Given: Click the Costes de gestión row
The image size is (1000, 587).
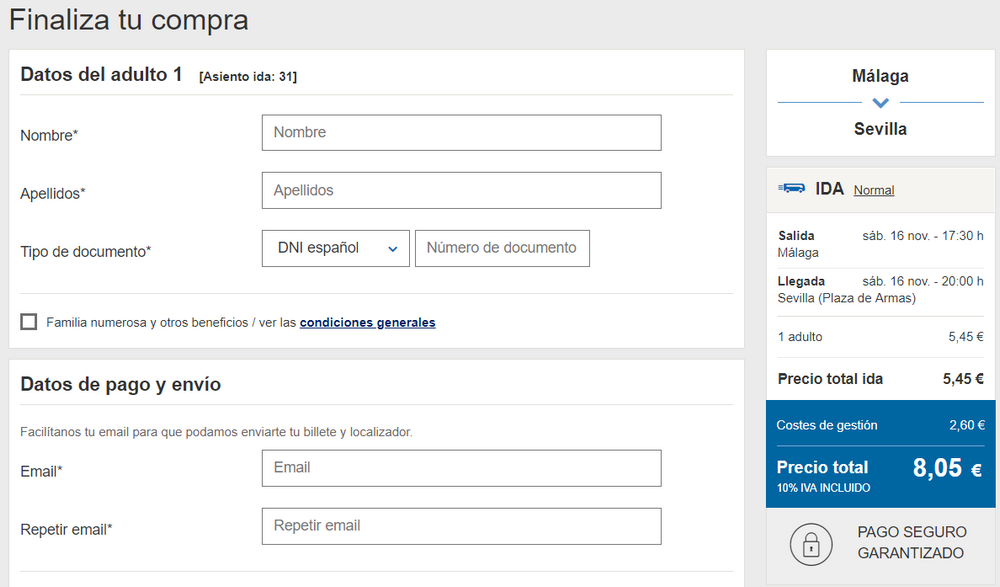Looking at the screenshot, I should click(880, 425).
